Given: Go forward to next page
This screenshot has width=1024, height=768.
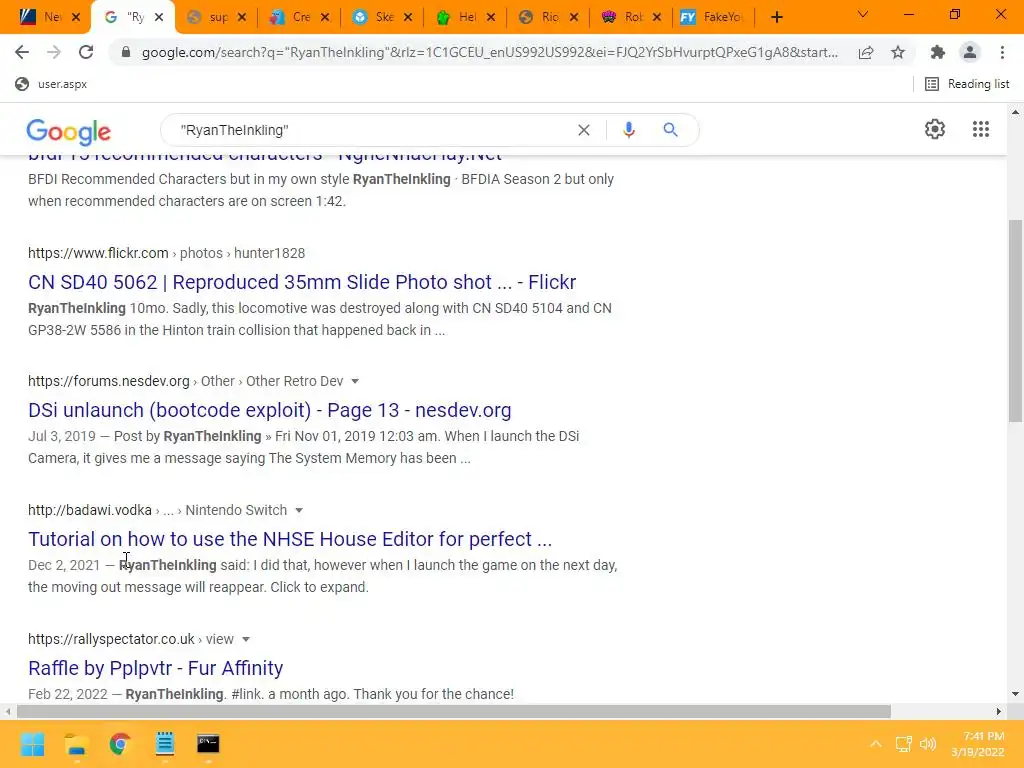Looking at the screenshot, I should pos(54,52).
